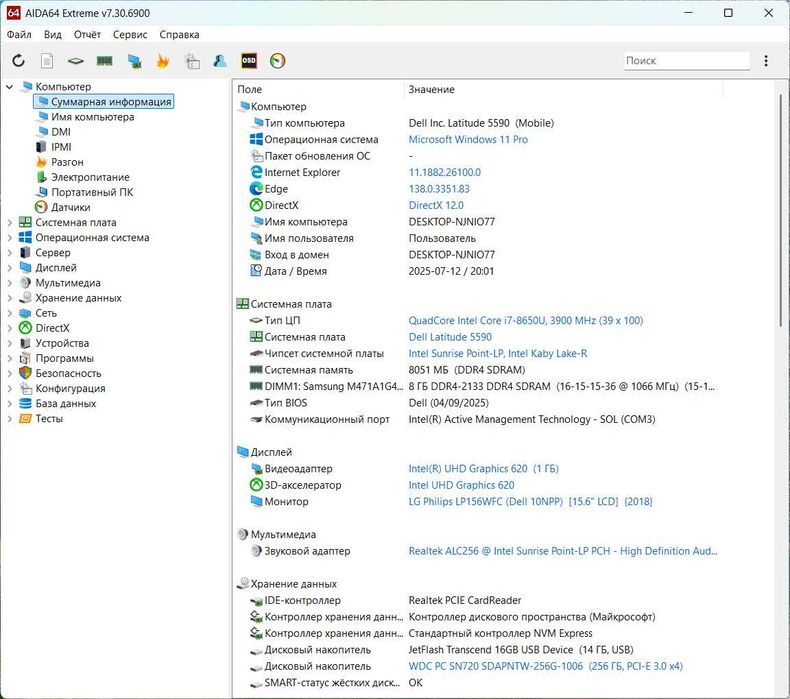Open the OSD panel toolbar icon
The image size is (790, 699).
pos(249,61)
